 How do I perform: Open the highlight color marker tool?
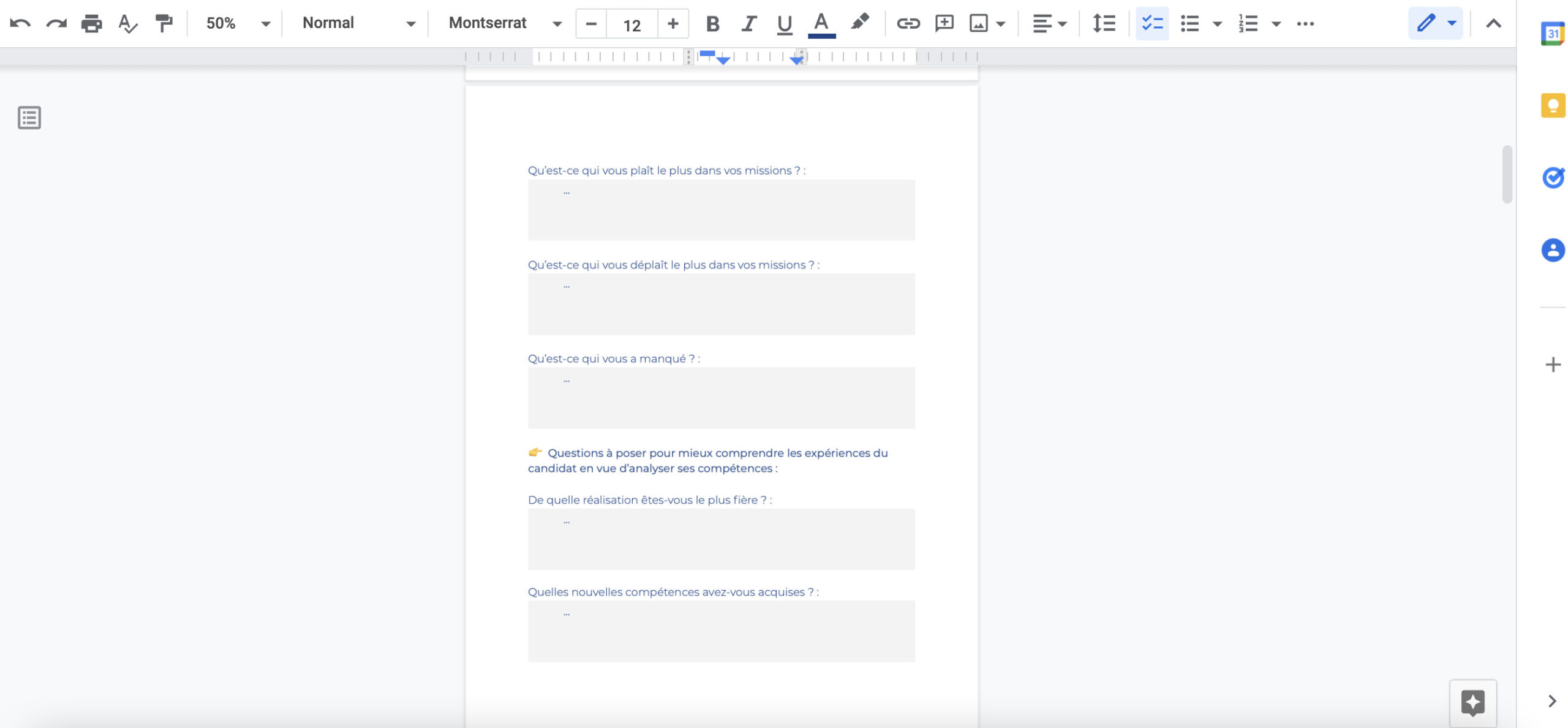pos(859,23)
